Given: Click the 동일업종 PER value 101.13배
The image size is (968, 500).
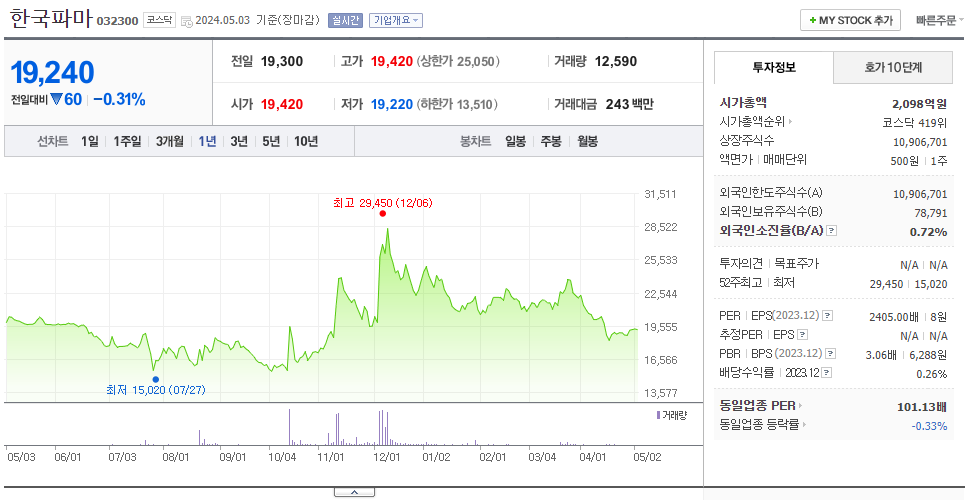Looking at the screenshot, I should [x=922, y=407].
